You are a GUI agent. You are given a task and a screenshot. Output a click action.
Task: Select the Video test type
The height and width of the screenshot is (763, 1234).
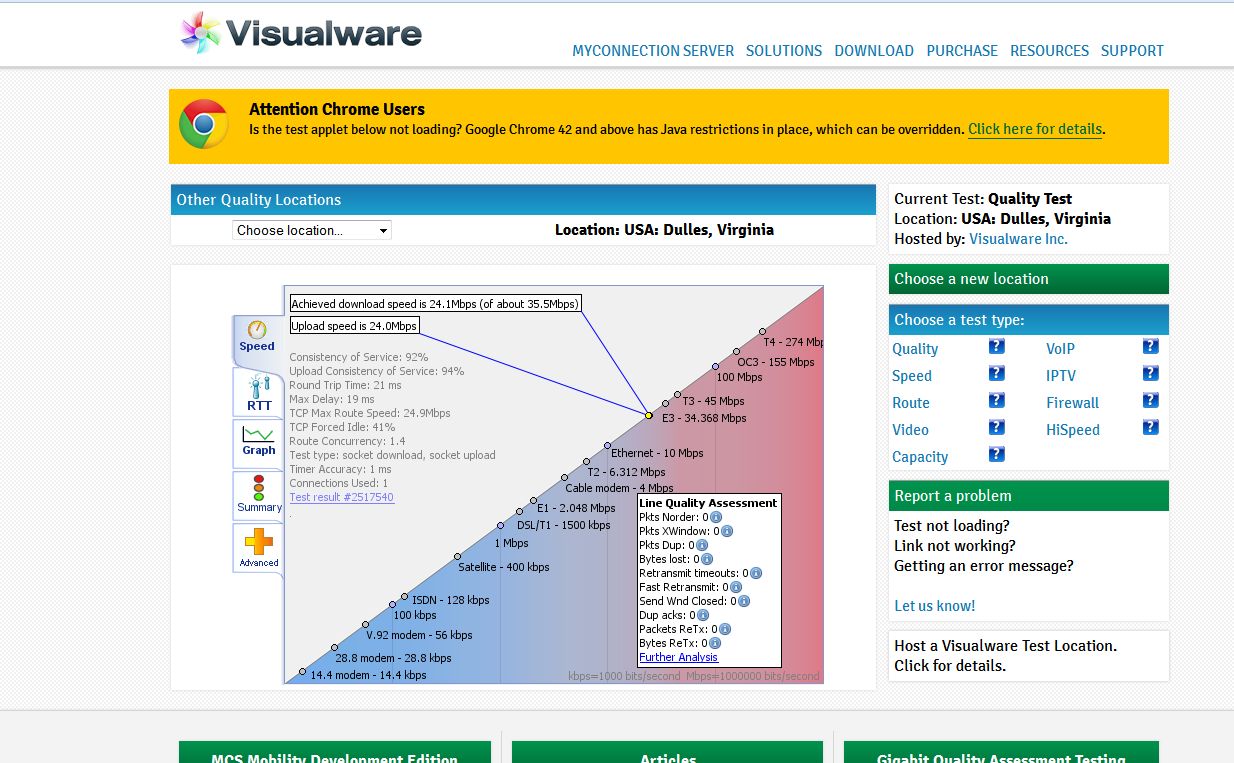coord(910,430)
